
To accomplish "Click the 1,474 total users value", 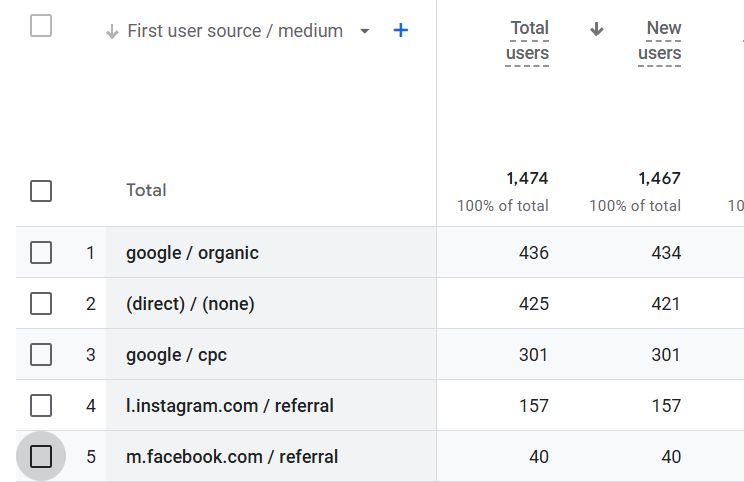I will click(x=527, y=179).
